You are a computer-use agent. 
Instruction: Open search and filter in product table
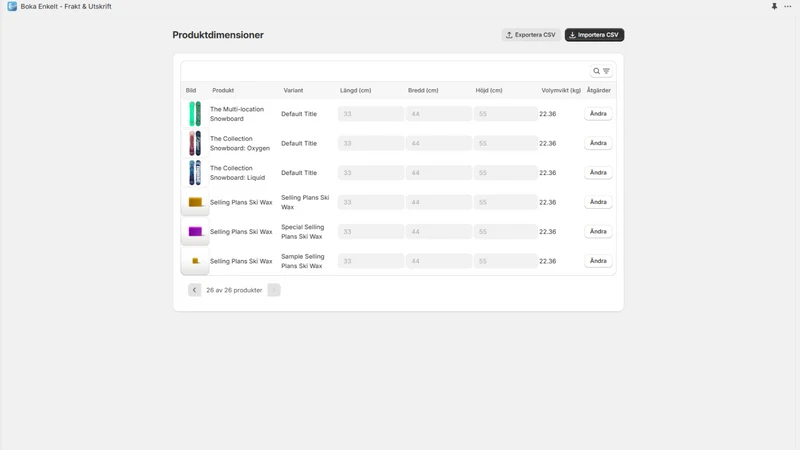[x=601, y=71]
